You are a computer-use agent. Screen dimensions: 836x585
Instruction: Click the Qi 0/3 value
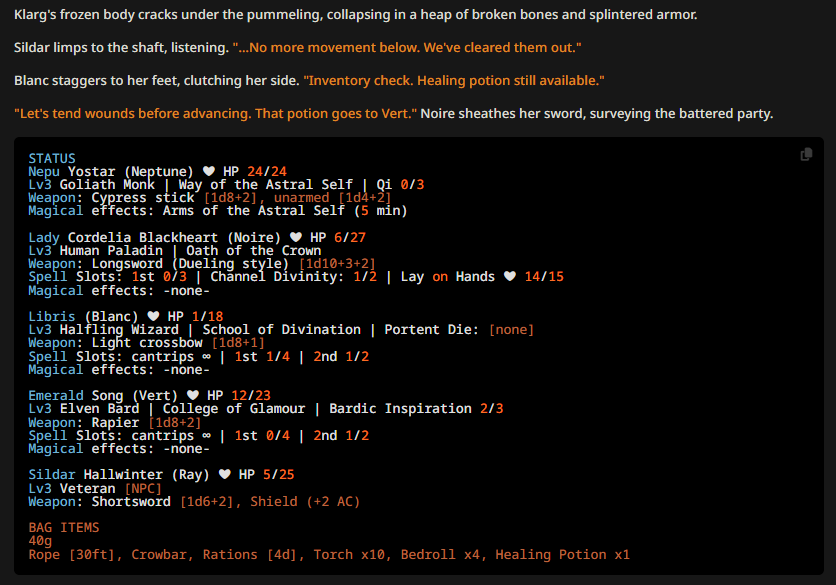(x=400, y=185)
